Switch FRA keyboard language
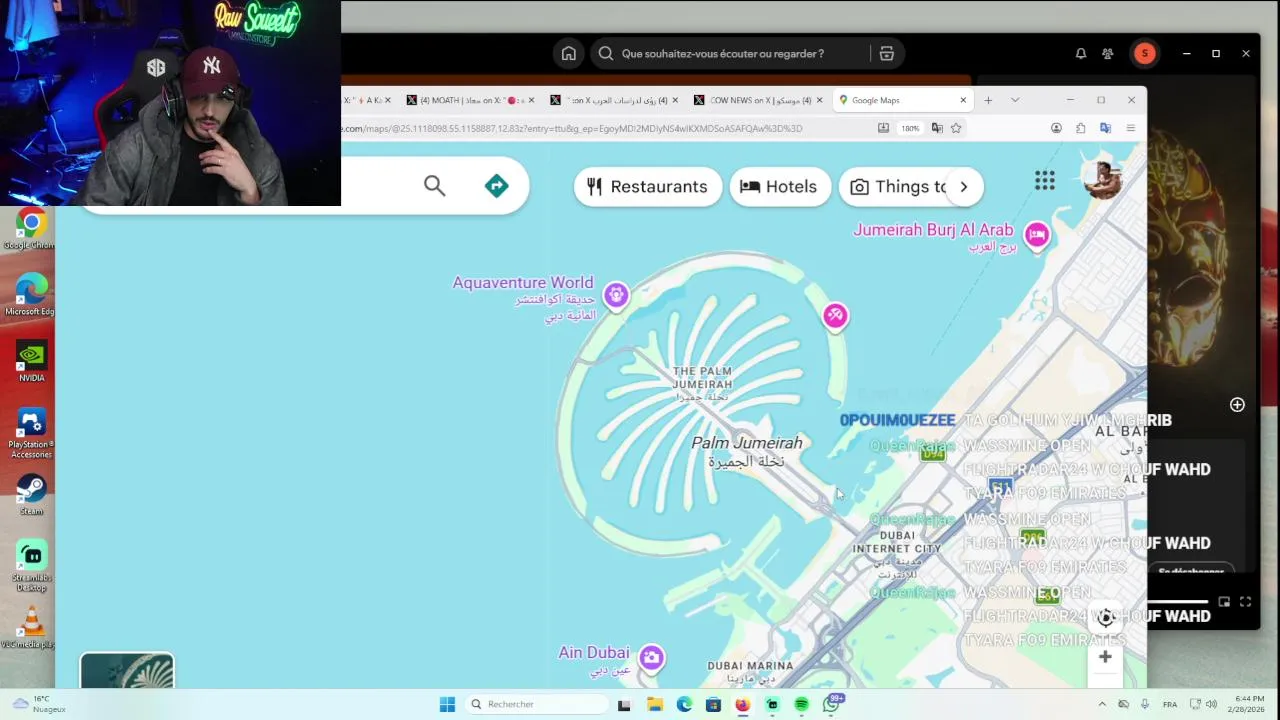 1170,704
